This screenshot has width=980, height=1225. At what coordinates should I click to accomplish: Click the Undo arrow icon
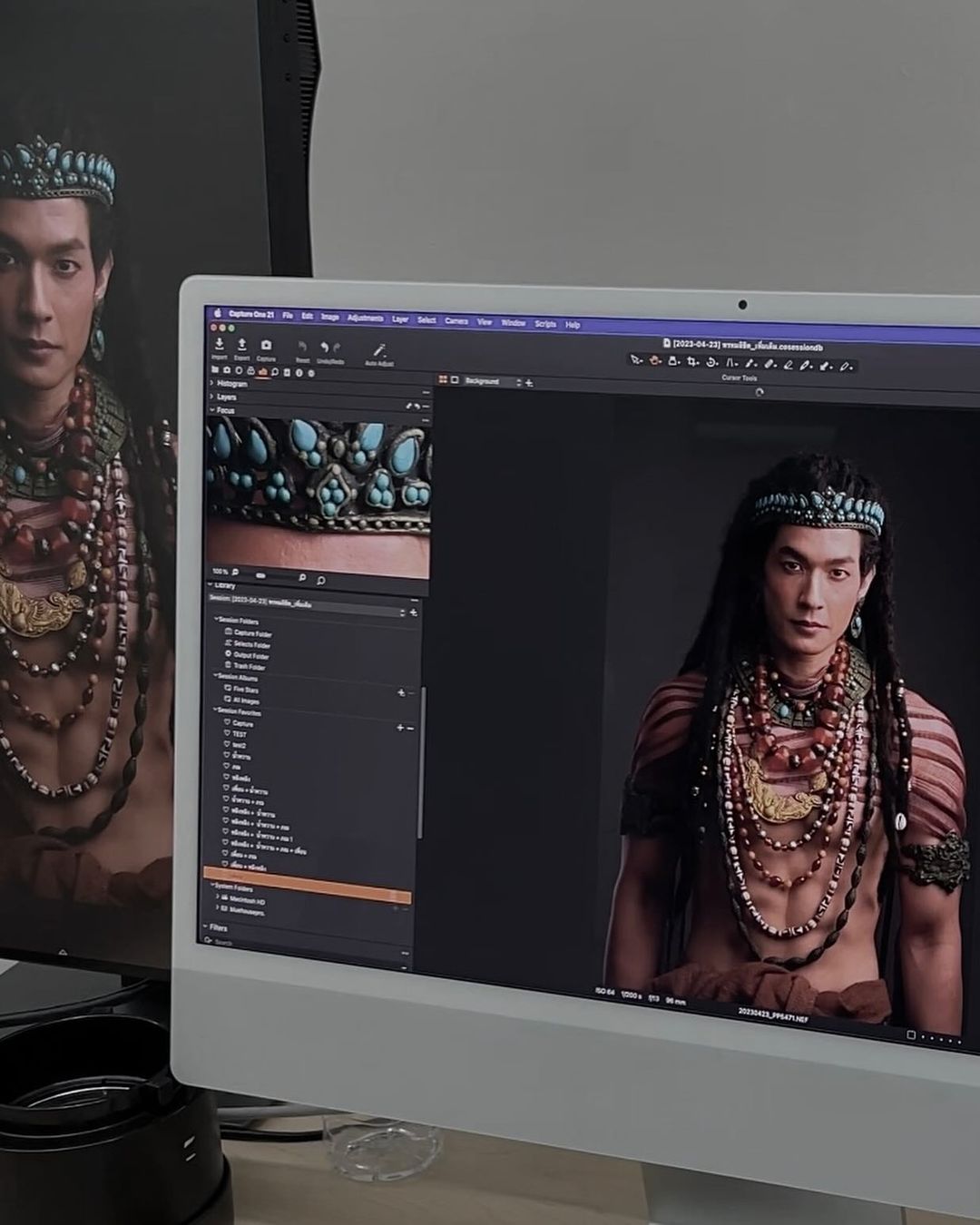[x=324, y=348]
